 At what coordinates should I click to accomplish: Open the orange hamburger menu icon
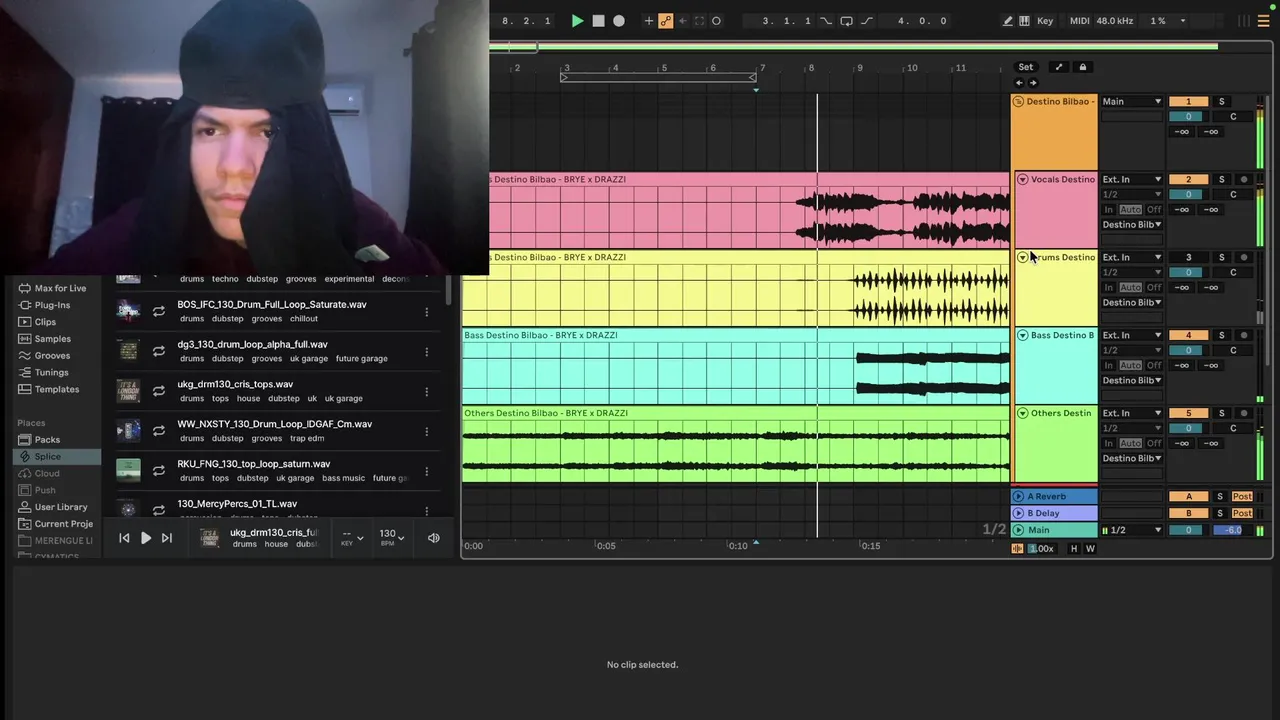(1263, 21)
